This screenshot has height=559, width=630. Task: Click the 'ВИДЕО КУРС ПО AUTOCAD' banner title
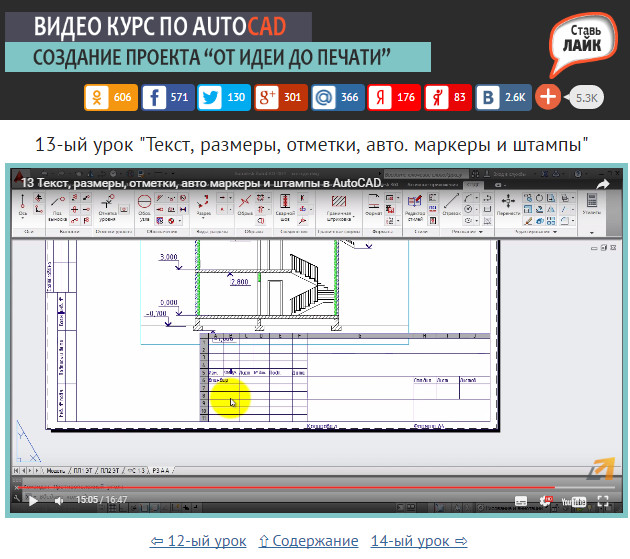(160, 27)
